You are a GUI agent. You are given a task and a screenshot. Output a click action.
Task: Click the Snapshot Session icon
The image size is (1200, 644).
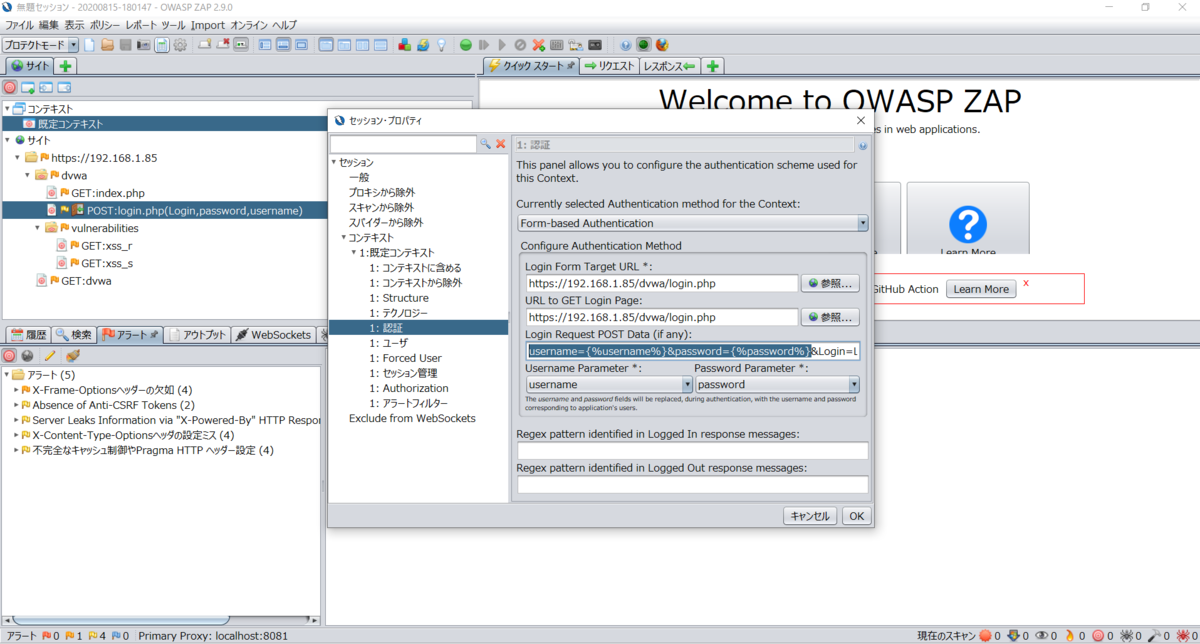[x=143, y=45]
